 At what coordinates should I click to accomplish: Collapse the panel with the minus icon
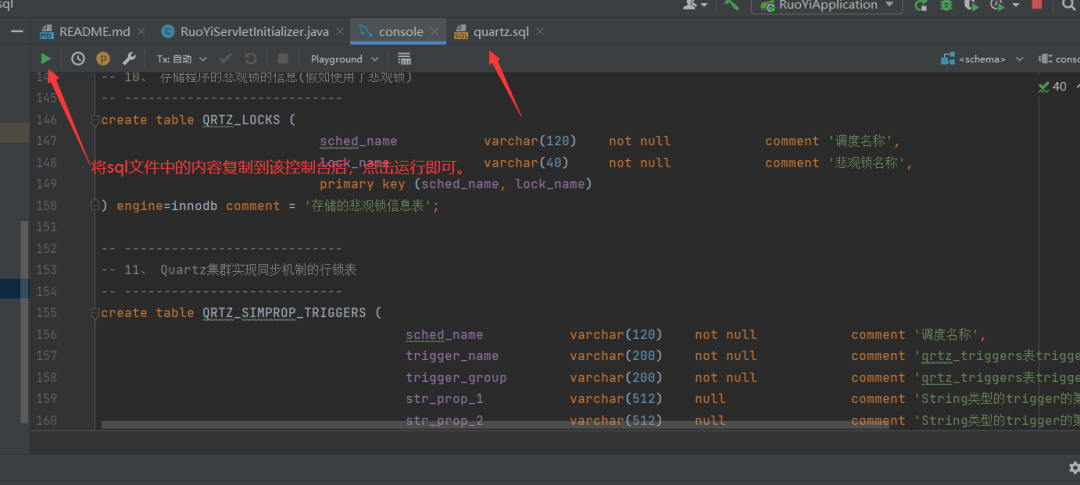coord(17,32)
